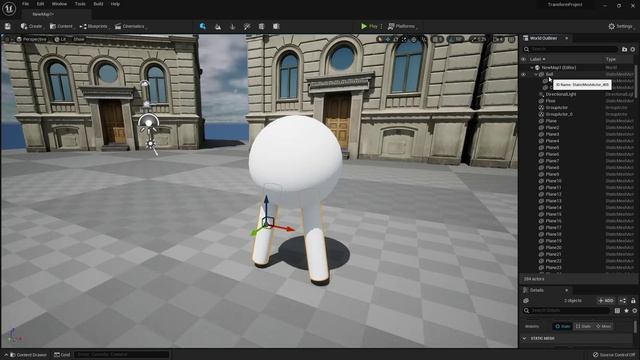Viewport: 640px width, 360px height.
Task: Collapse the Ball actor tree node
Action: 536,74
